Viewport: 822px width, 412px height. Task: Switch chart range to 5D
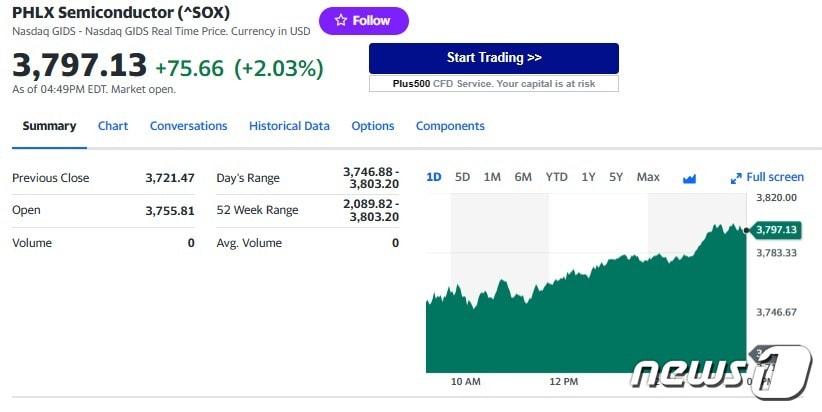462,177
